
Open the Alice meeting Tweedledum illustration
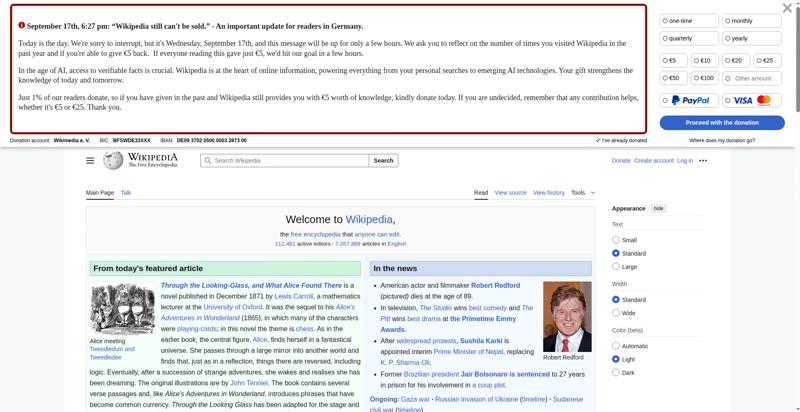coord(122,309)
